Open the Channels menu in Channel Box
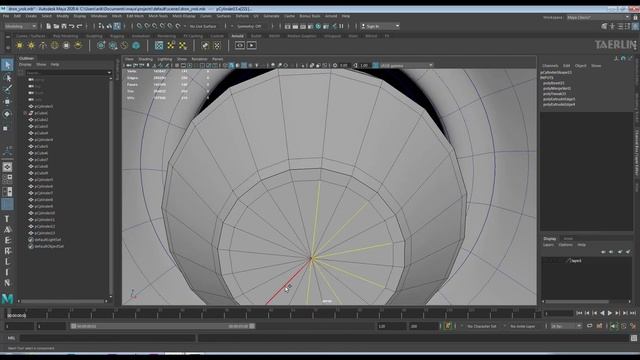This screenshot has height=360, width=640. click(550, 66)
